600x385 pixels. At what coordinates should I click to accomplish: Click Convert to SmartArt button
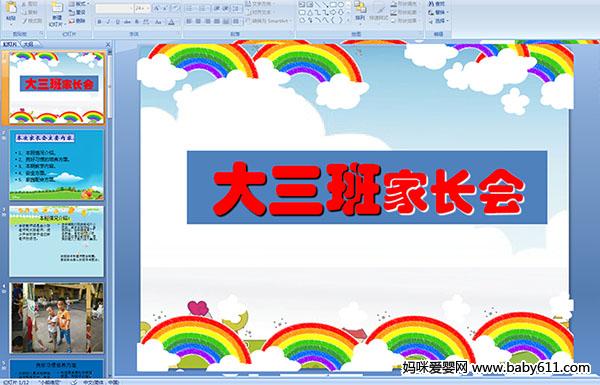point(268,21)
